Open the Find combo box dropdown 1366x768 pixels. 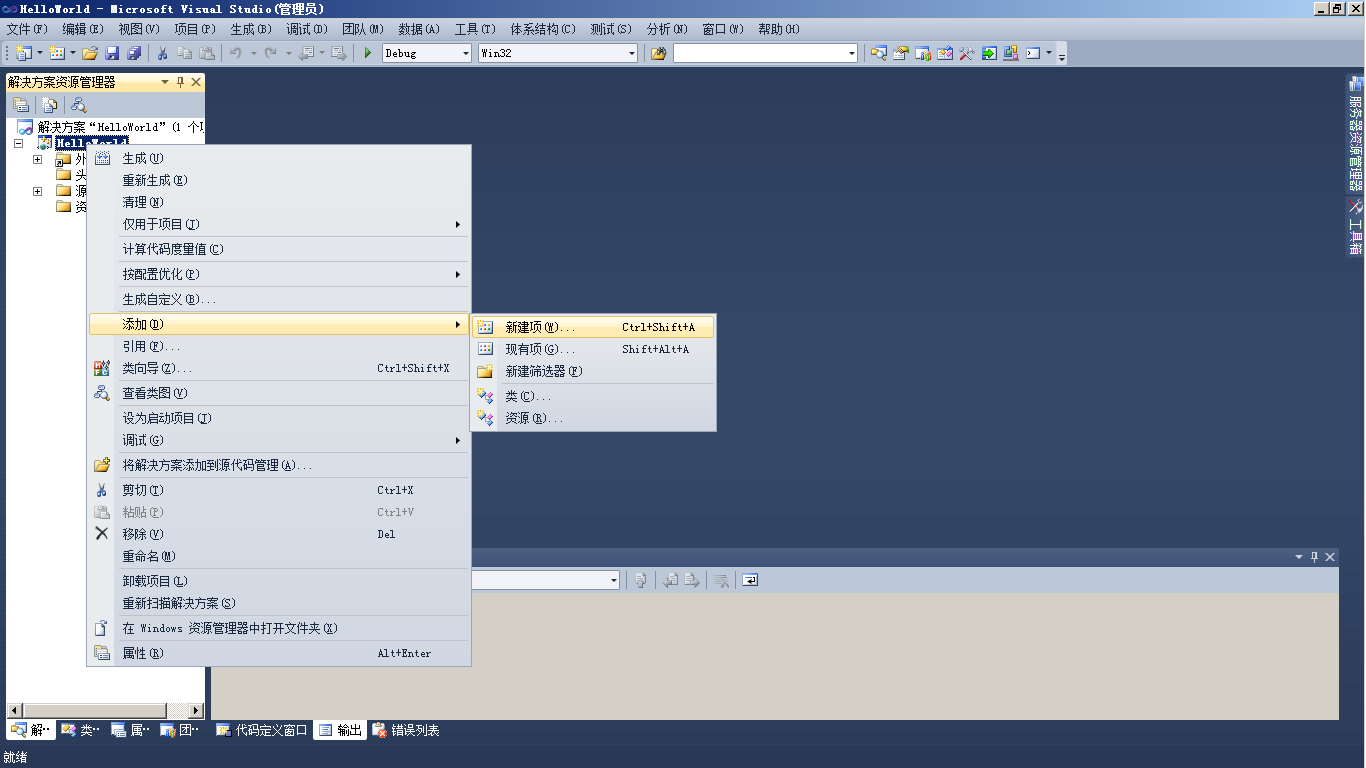click(852, 53)
